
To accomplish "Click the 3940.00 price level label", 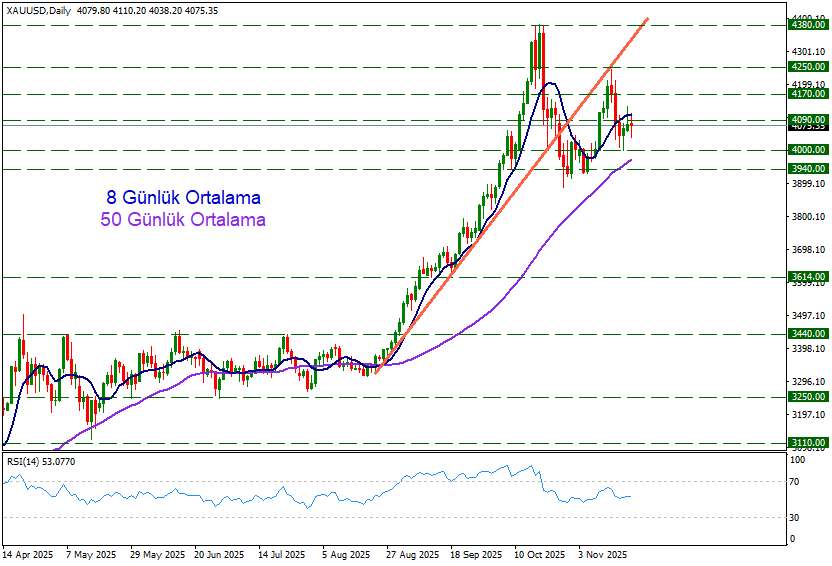I will click(x=806, y=169).
